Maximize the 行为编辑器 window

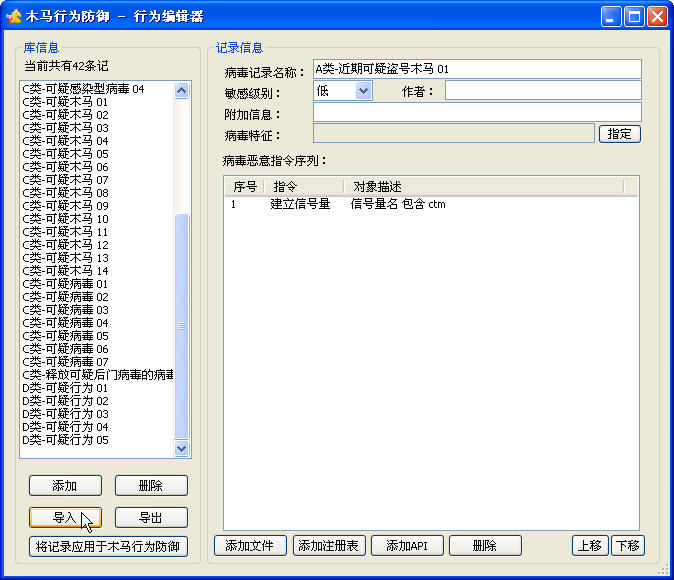tap(634, 17)
